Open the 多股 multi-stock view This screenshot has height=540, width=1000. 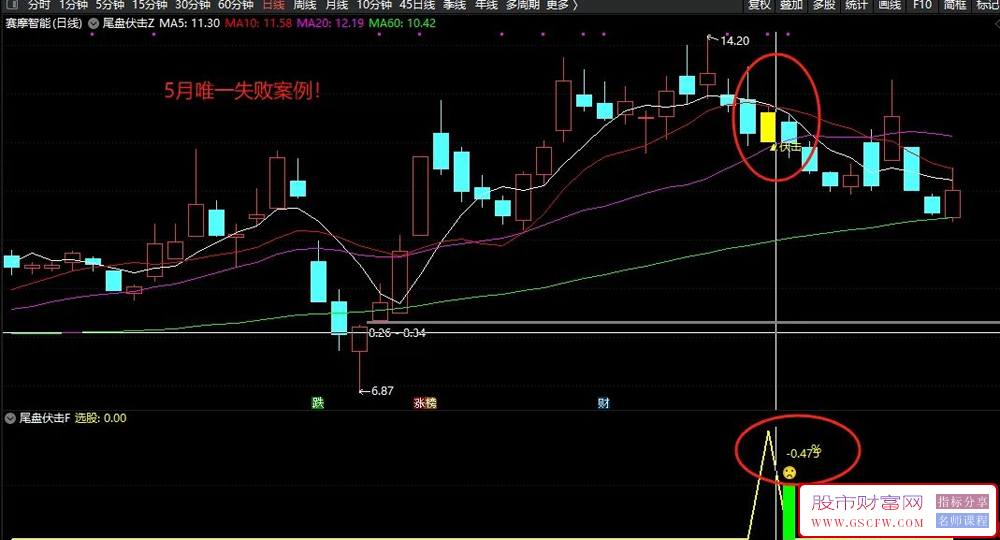pyautogui.click(x=823, y=4)
